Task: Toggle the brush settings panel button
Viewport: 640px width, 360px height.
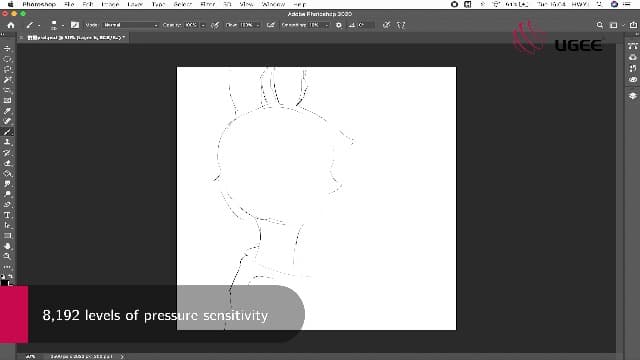Action: (75, 25)
